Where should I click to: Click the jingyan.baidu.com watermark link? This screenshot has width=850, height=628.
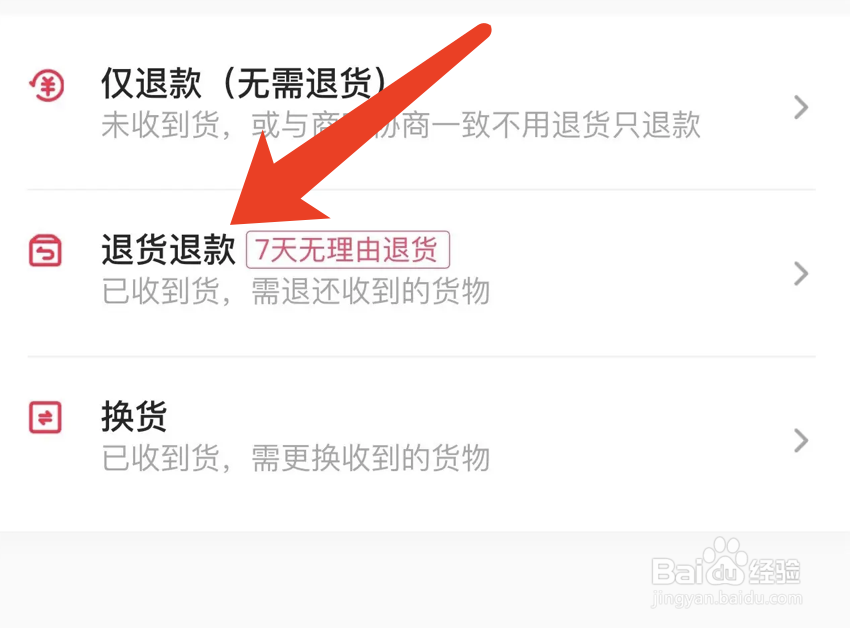click(x=726, y=598)
